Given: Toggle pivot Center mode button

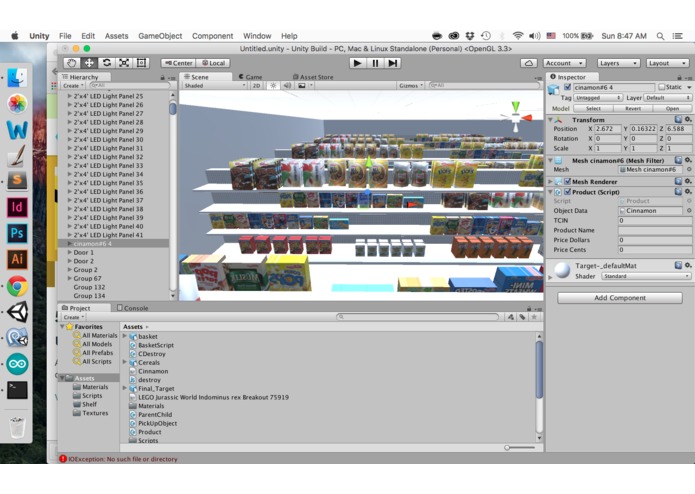Looking at the screenshot, I should 179,63.
